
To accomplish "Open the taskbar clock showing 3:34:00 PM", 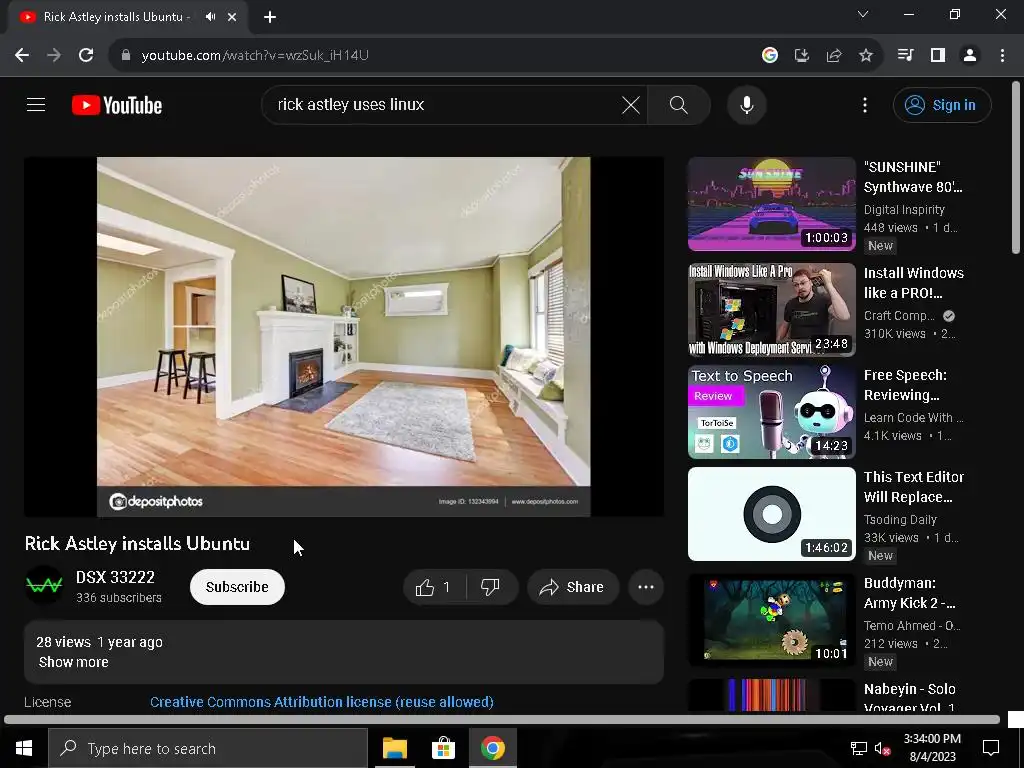I will [x=932, y=748].
